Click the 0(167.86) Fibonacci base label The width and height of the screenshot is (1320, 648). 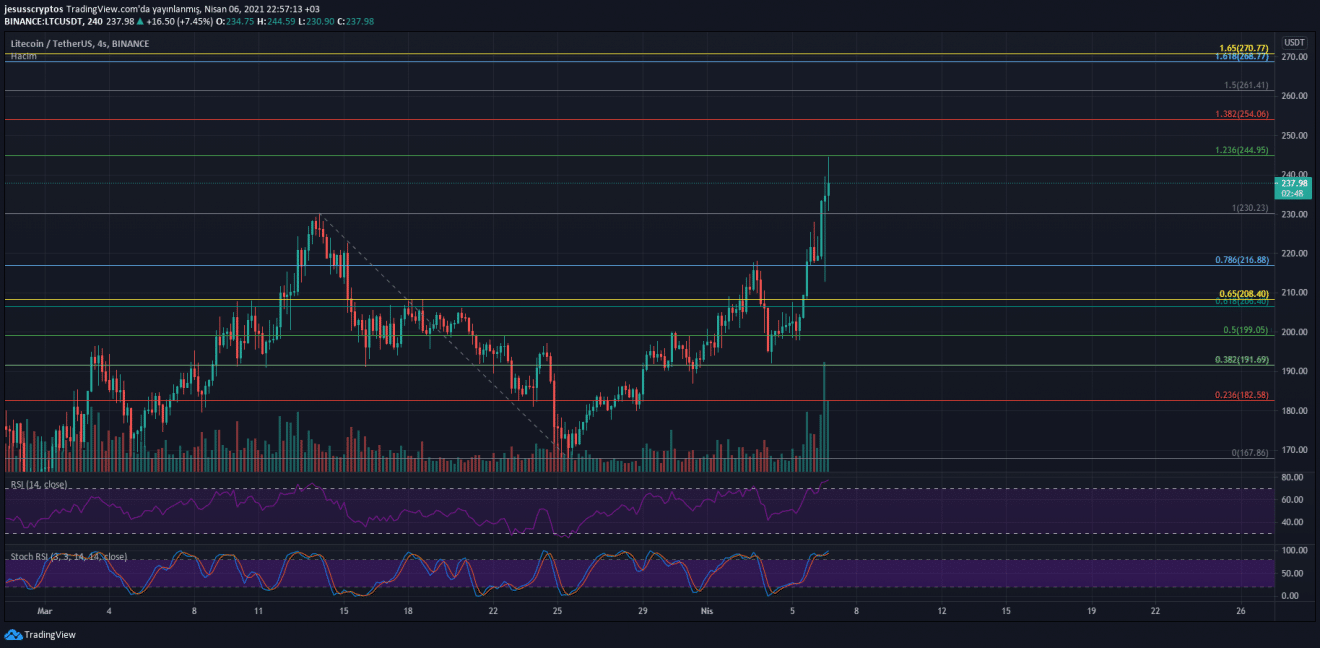click(x=1250, y=453)
